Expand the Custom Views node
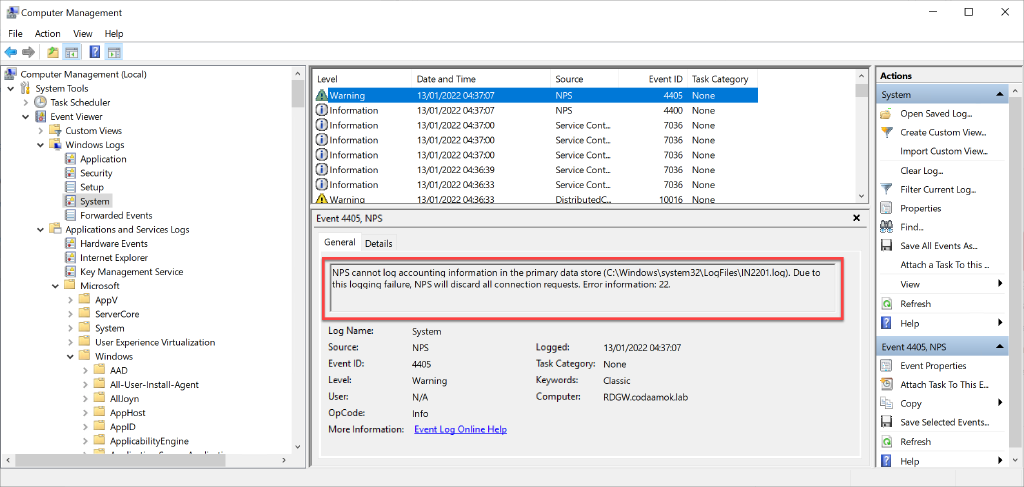This screenshot has width=1024, height=487. click(x=41, y=131)
